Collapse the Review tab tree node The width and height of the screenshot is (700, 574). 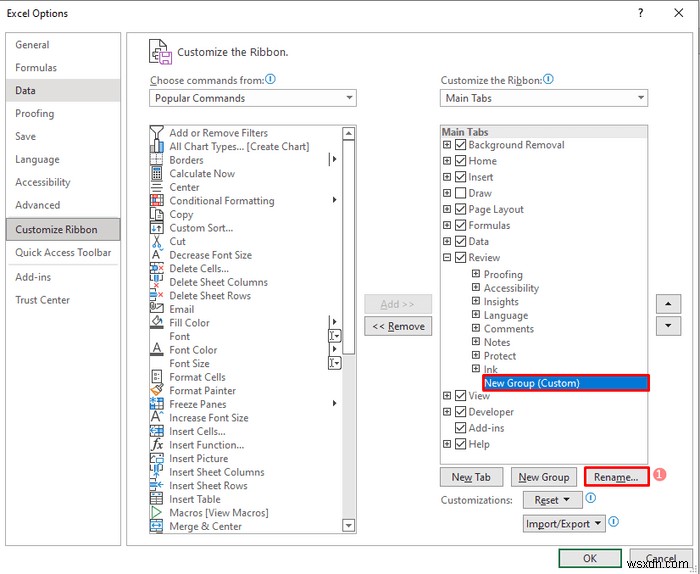click(x=447, y=257)
